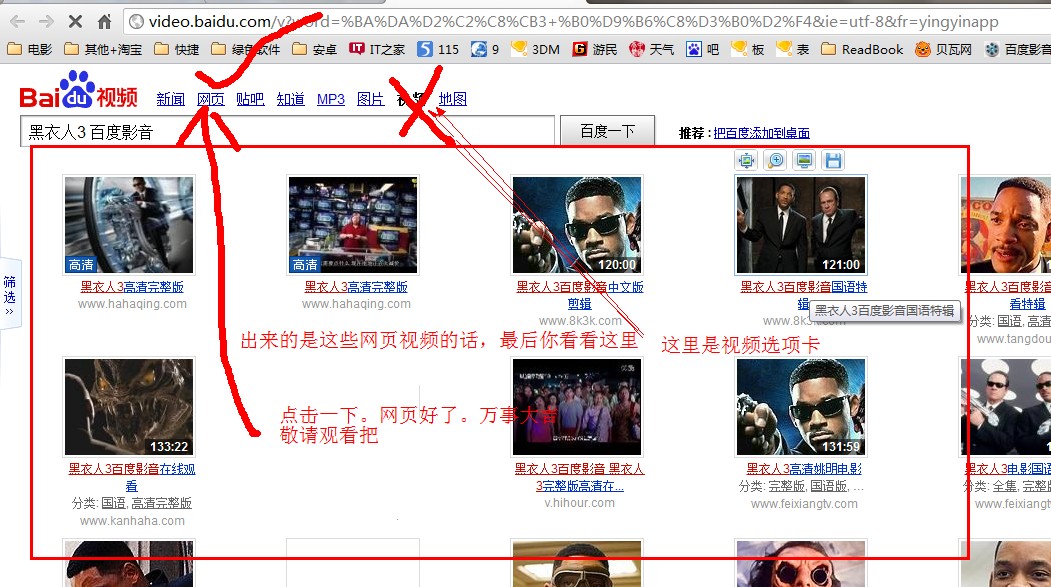Image resolution: width=1051 pixels, height=587 pixels.
Task: Switch to the 地图 tab
Action: click(452, 99)
